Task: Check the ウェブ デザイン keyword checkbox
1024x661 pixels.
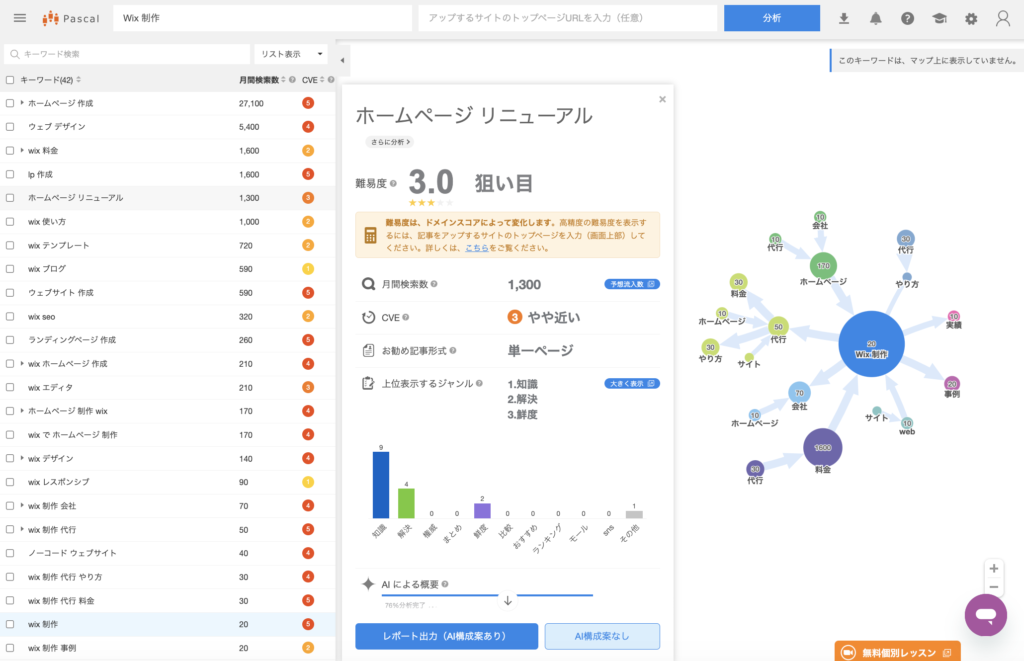Action: [x=10, y=127]
